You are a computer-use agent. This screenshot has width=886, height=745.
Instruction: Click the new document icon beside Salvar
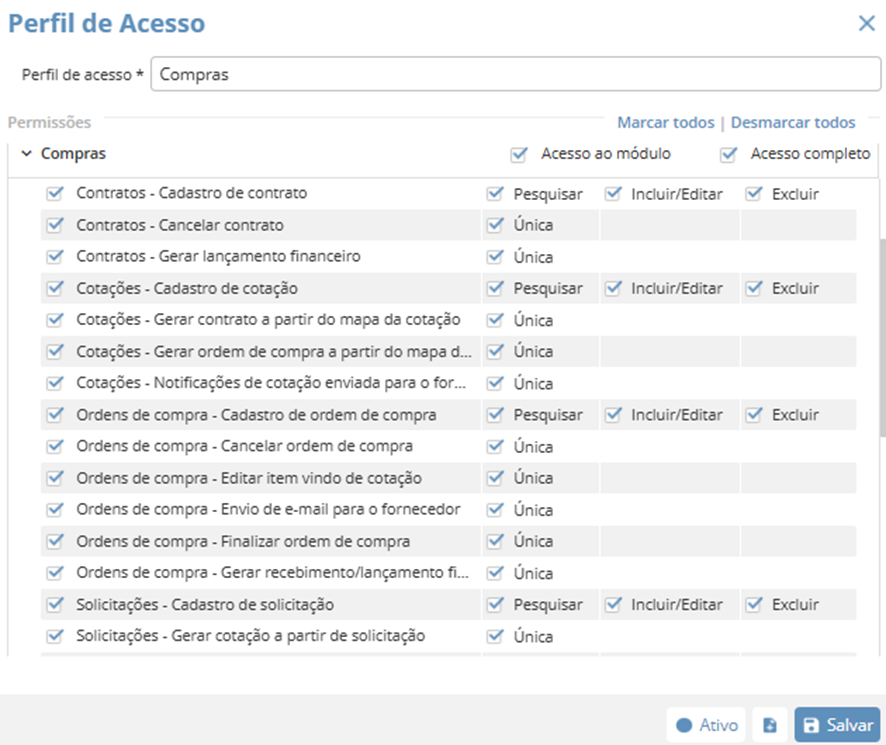point(770,725)
